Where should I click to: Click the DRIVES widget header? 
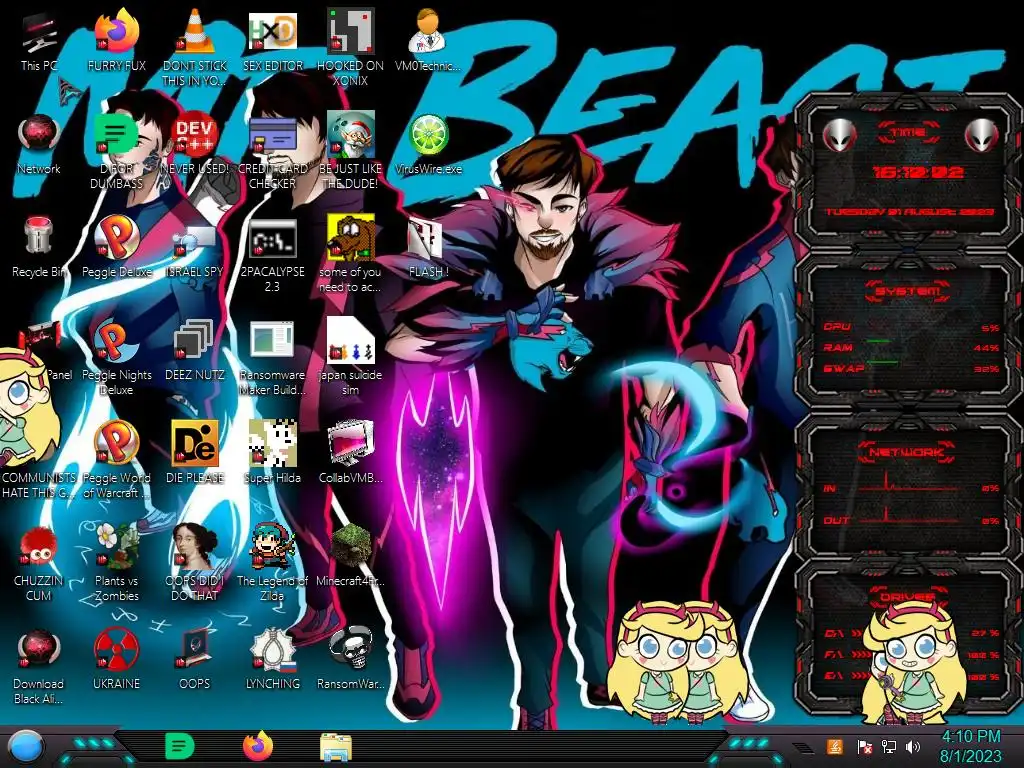click(x=908, y=596)
